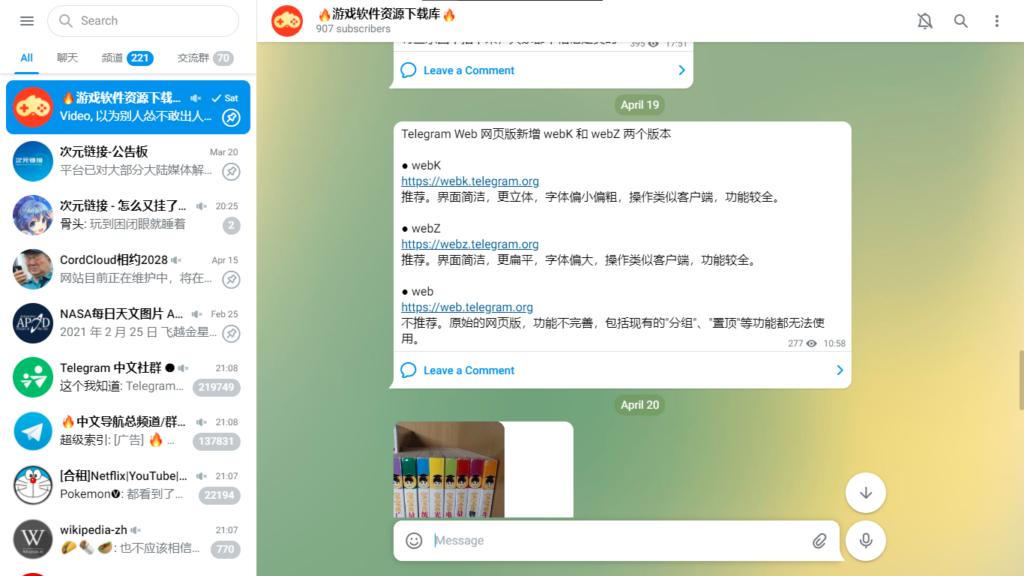
Task: Leave a Comment on the top message
Action: pyautogui.click(x=468, y=71)
